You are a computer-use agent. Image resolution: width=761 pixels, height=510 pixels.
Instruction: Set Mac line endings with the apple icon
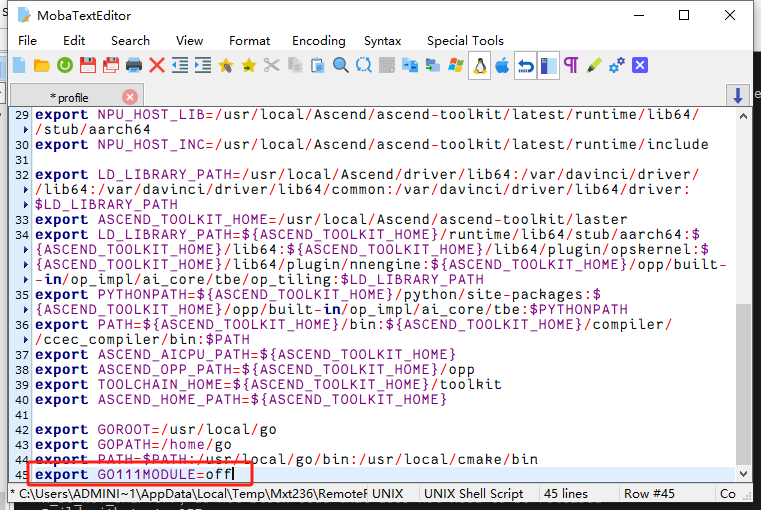pos(502,66)
